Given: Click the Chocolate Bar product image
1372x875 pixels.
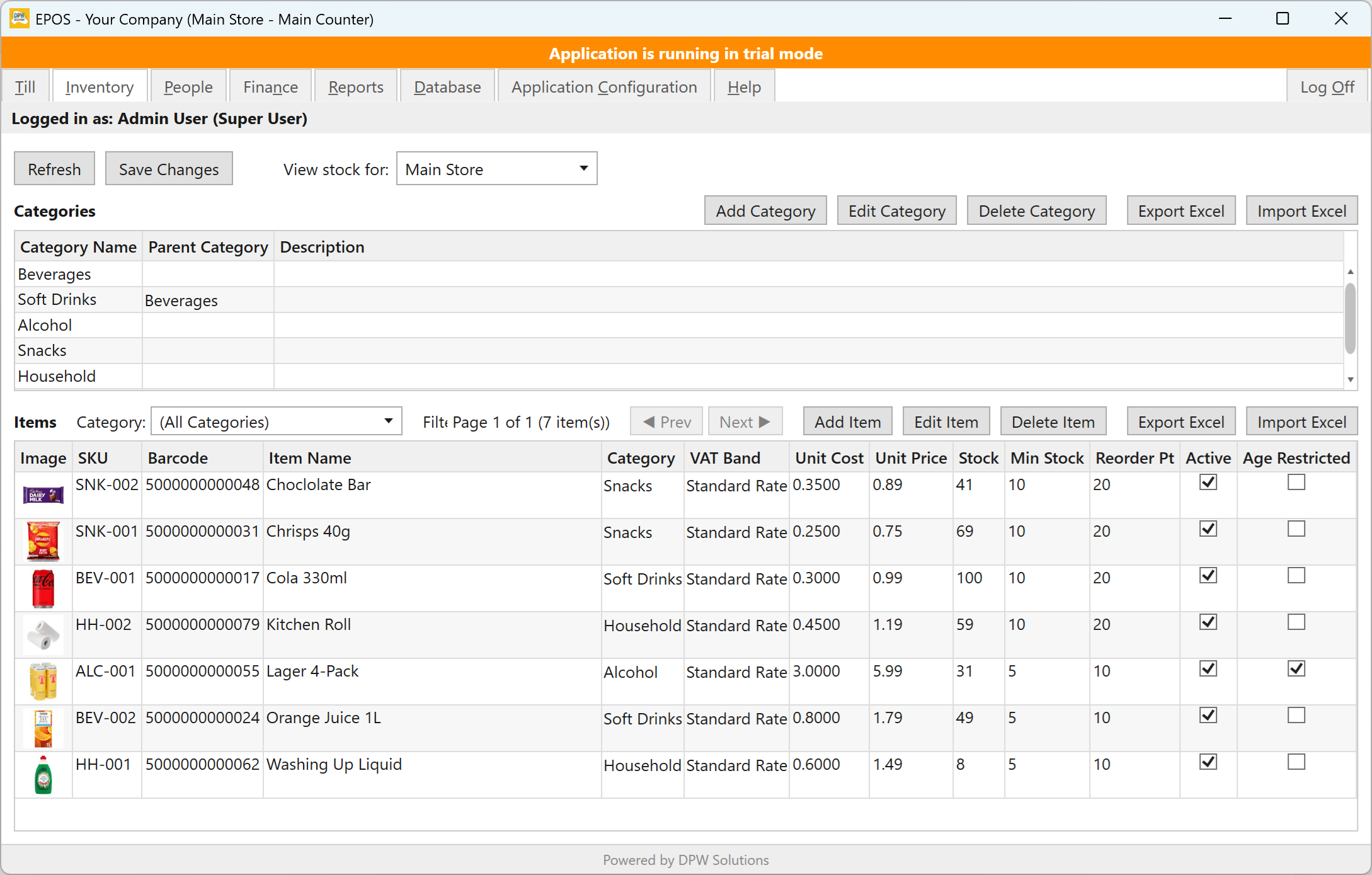Looking at the screenshot, I should click(x=43, y=495).
